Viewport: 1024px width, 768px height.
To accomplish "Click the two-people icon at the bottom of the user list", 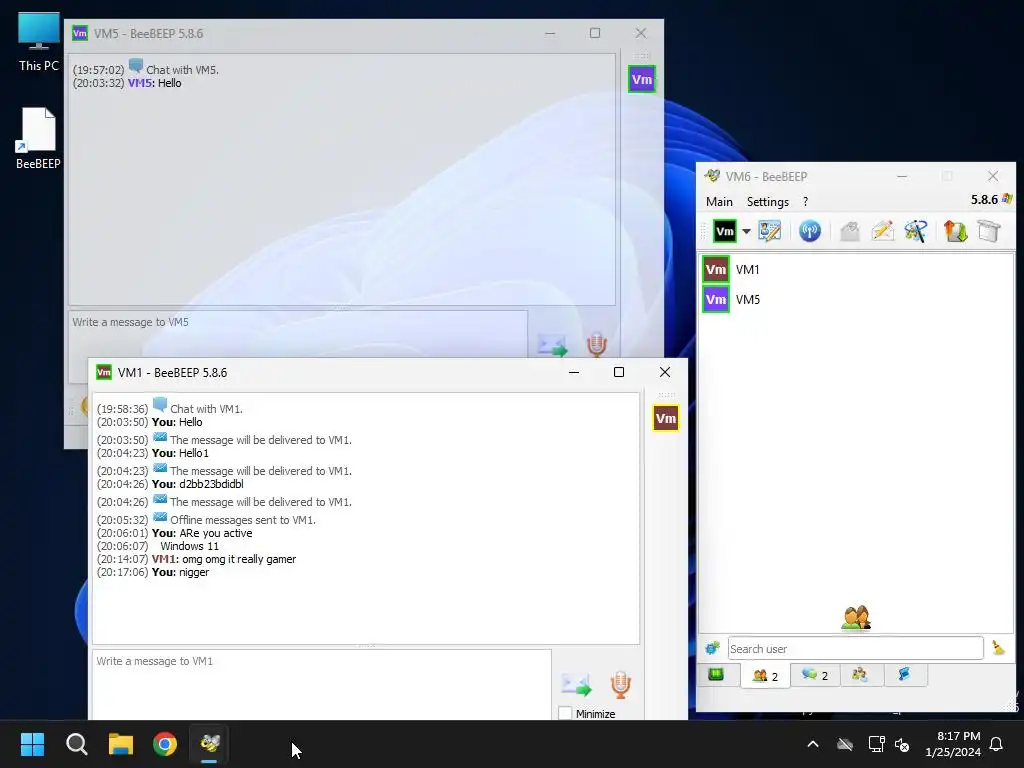I will tap(856, 617).
